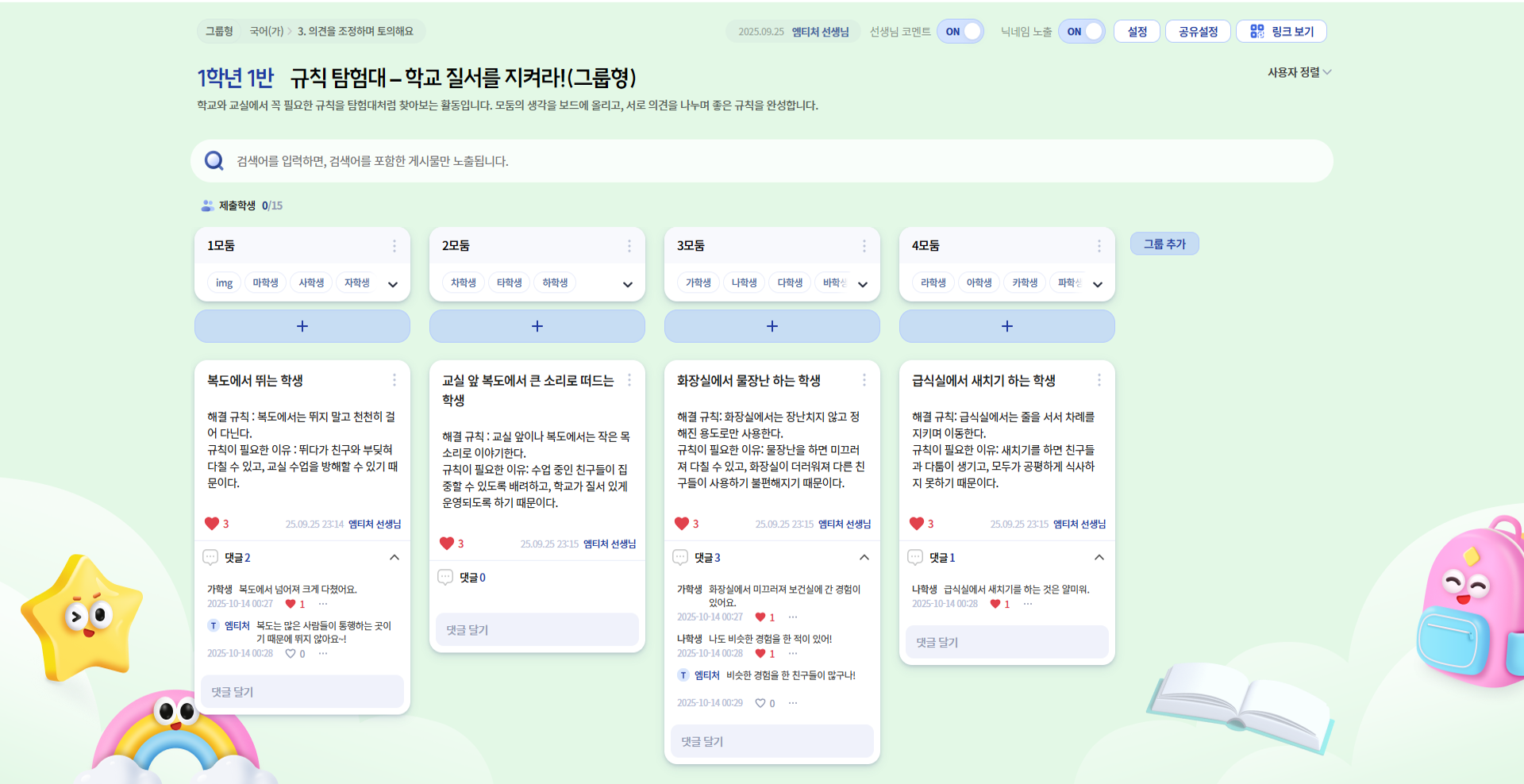This screenshot has width=1524, height=784.
Task: Collapse the 댓글 2 section on first post
Action: point(394,557)
